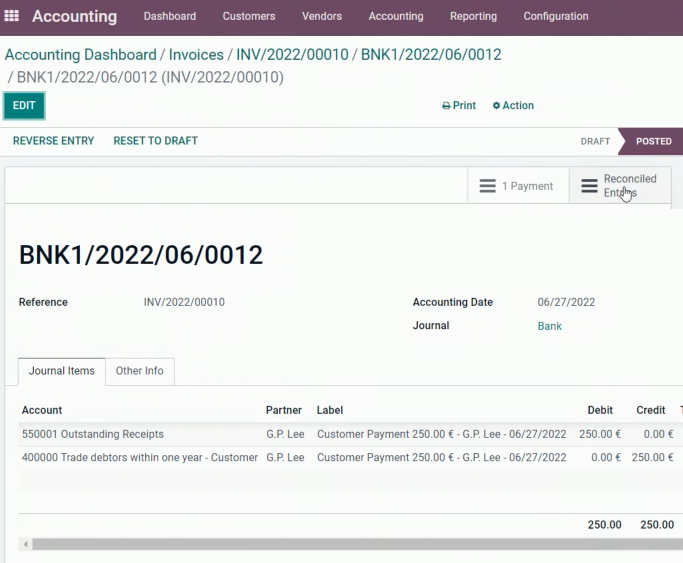The width and height of the screenshot is (683, 563).
Task: Click the horizontal scrollbar track
Action: (357, 544)
